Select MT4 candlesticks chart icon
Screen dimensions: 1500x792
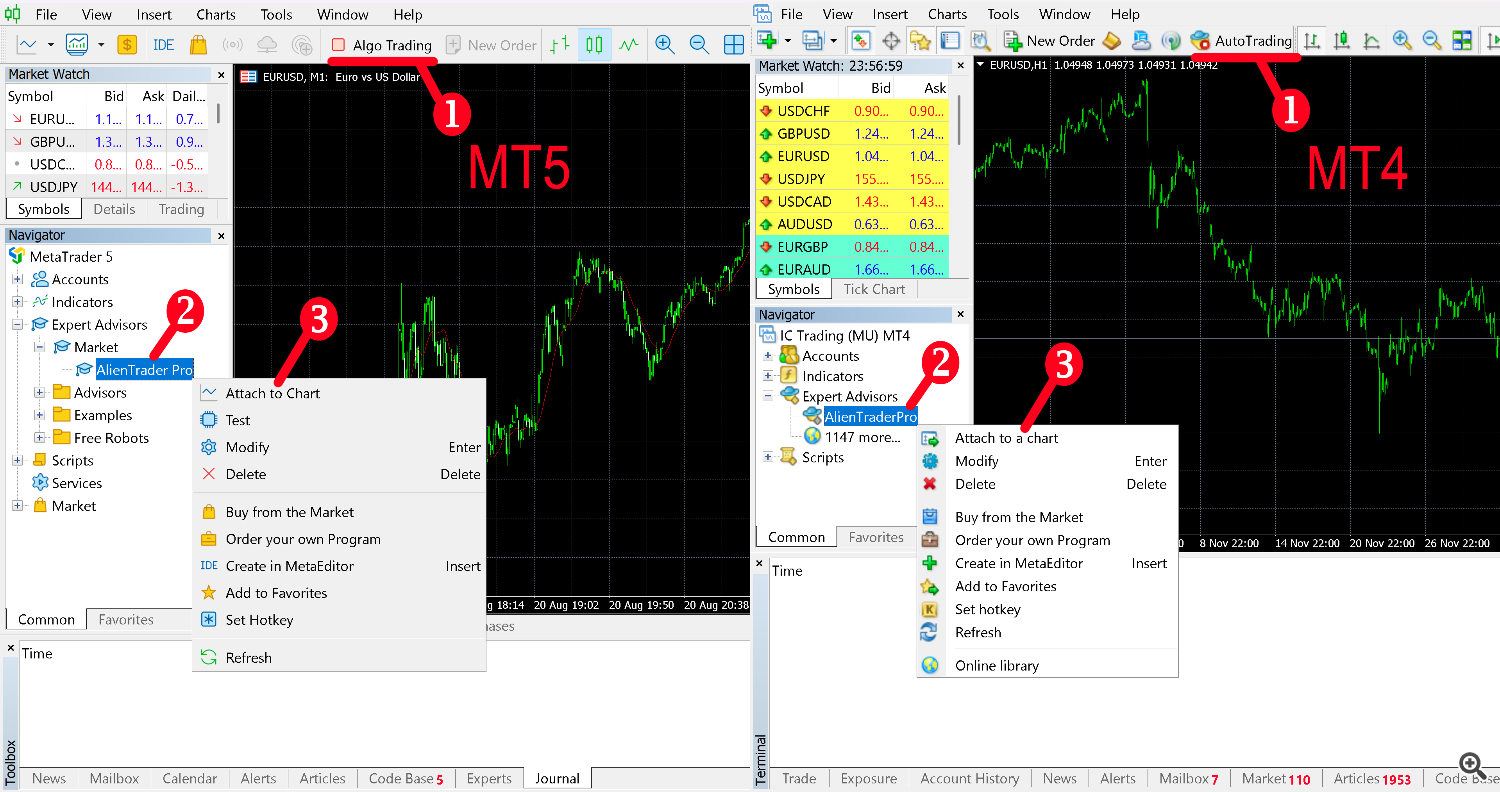click(x=1342, y=41)
